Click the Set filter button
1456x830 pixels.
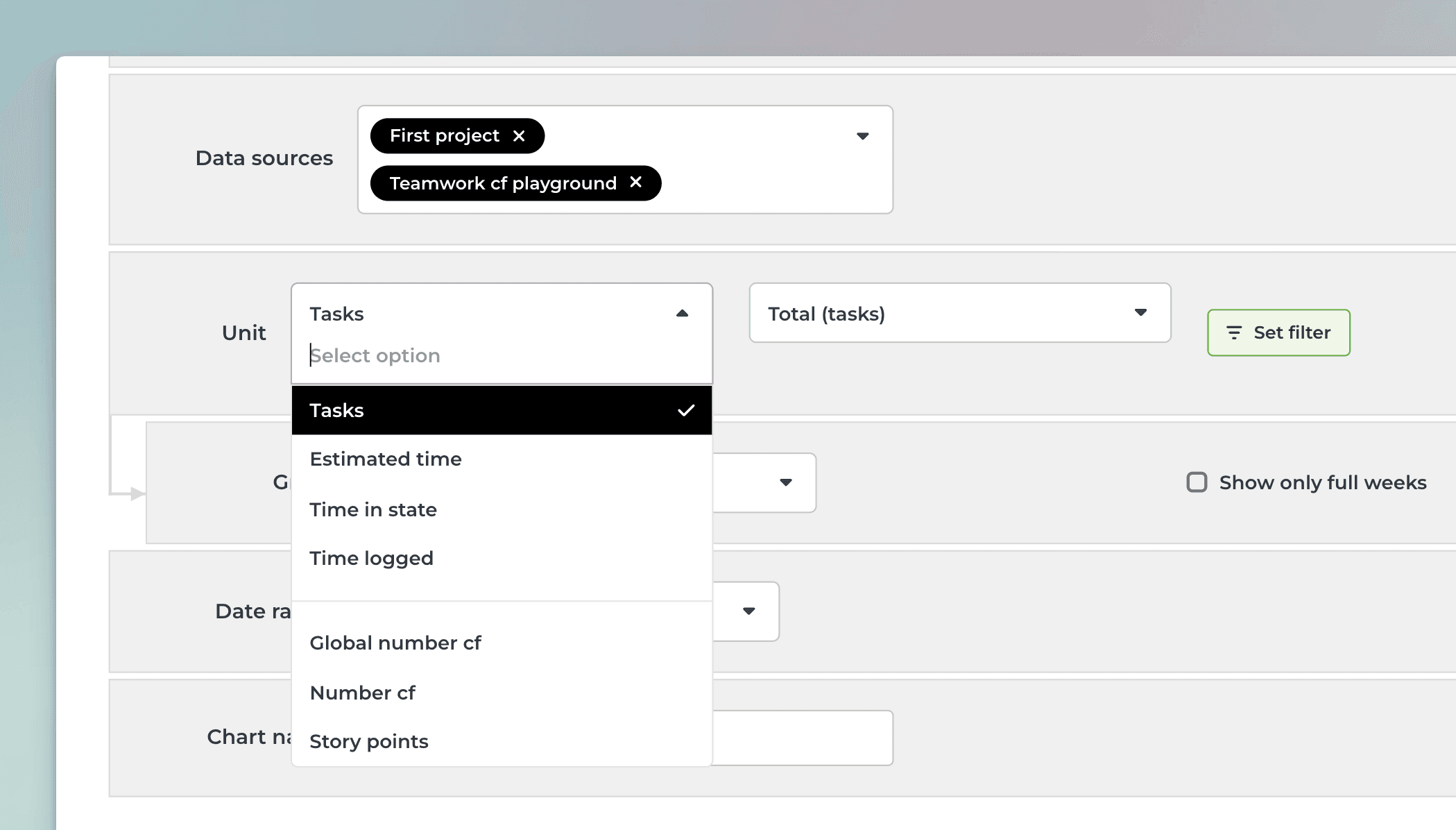pyautogui.click(x=1278, y=333)
